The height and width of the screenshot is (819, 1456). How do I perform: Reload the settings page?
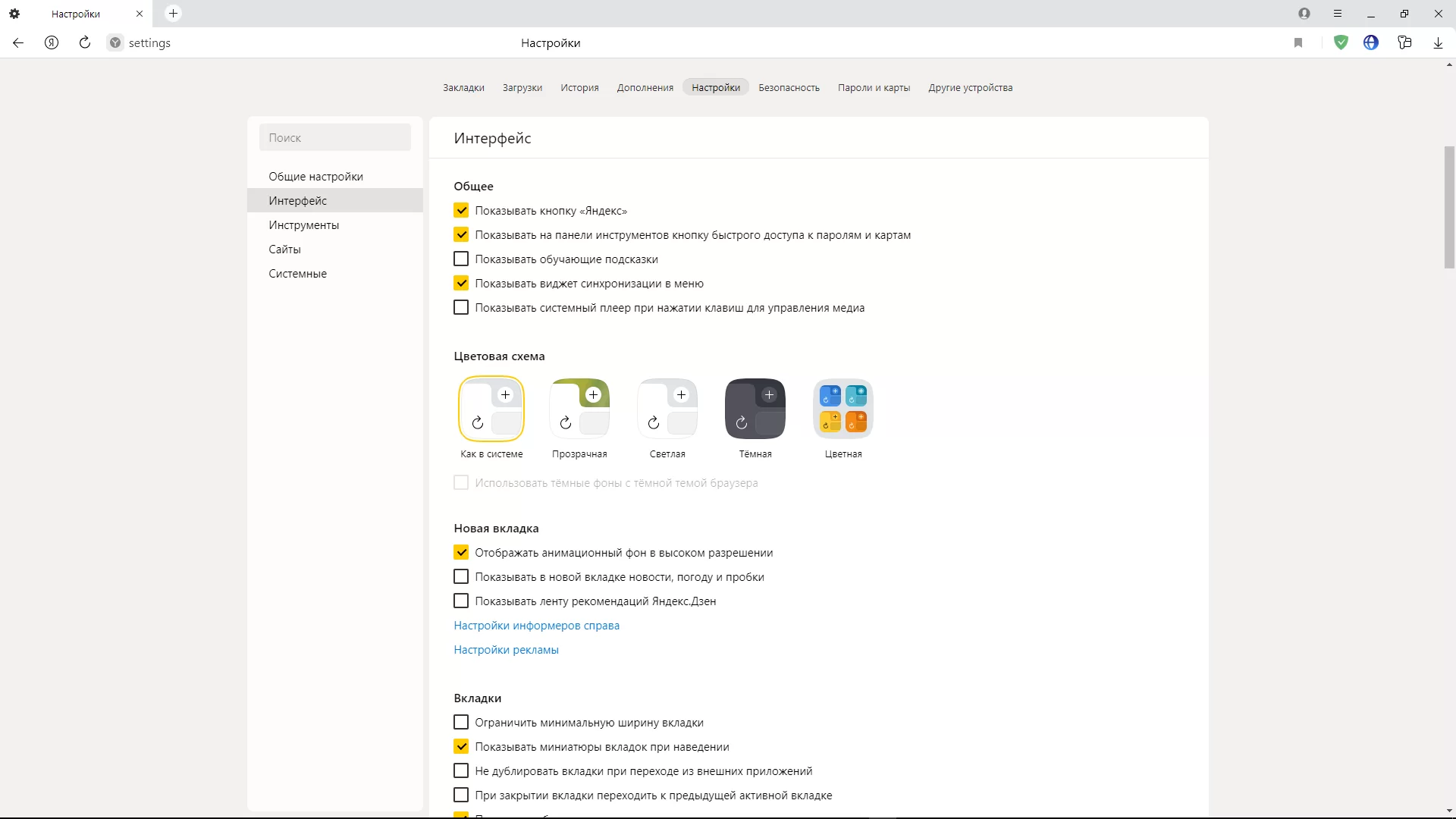pyautogui.click(x=85, y=43)
